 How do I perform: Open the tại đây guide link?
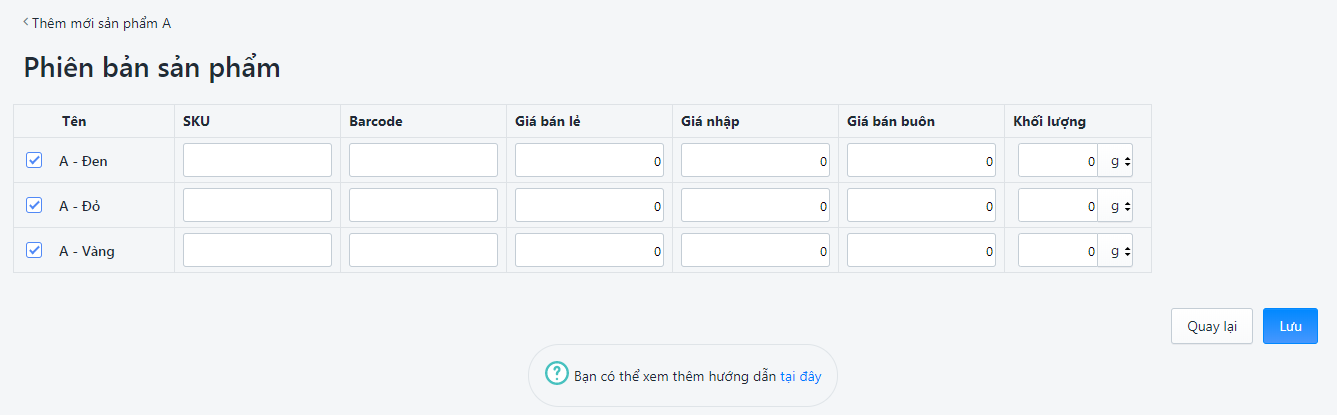(800, 376)
